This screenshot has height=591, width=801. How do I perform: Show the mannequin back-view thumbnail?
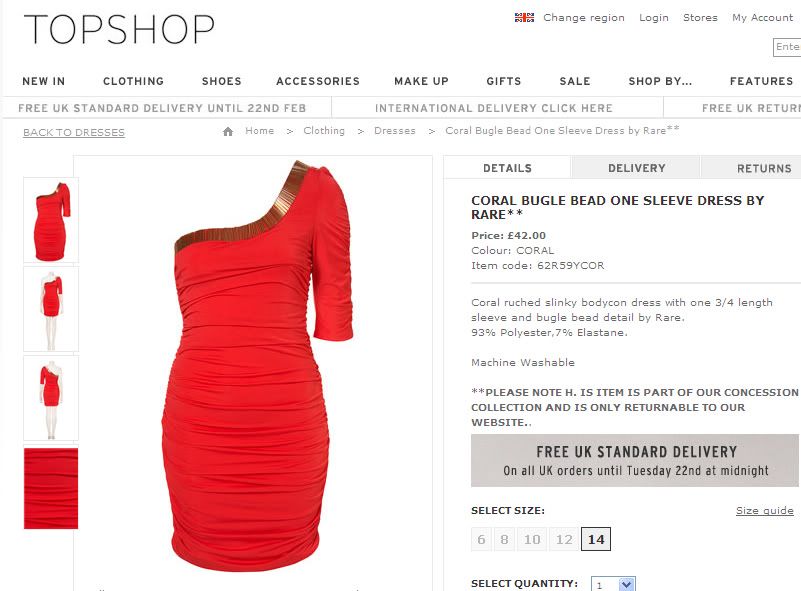coord(51,398)
